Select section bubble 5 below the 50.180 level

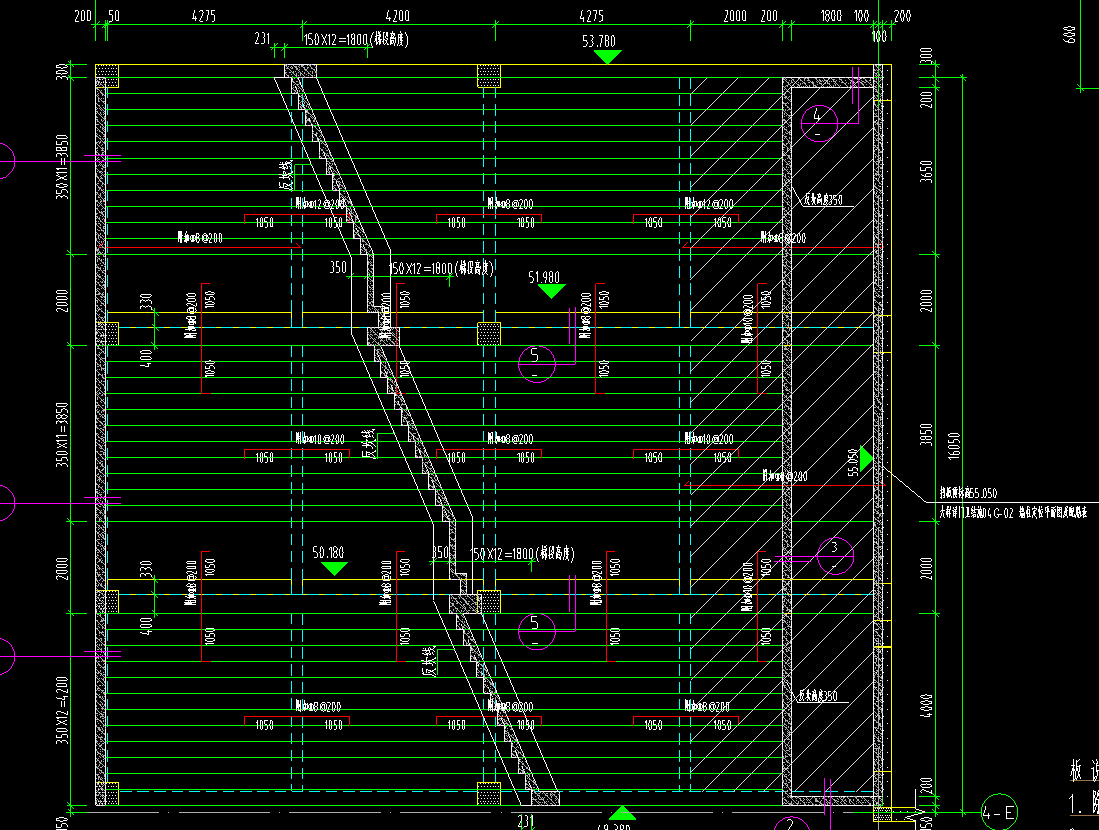click(536, 630)
